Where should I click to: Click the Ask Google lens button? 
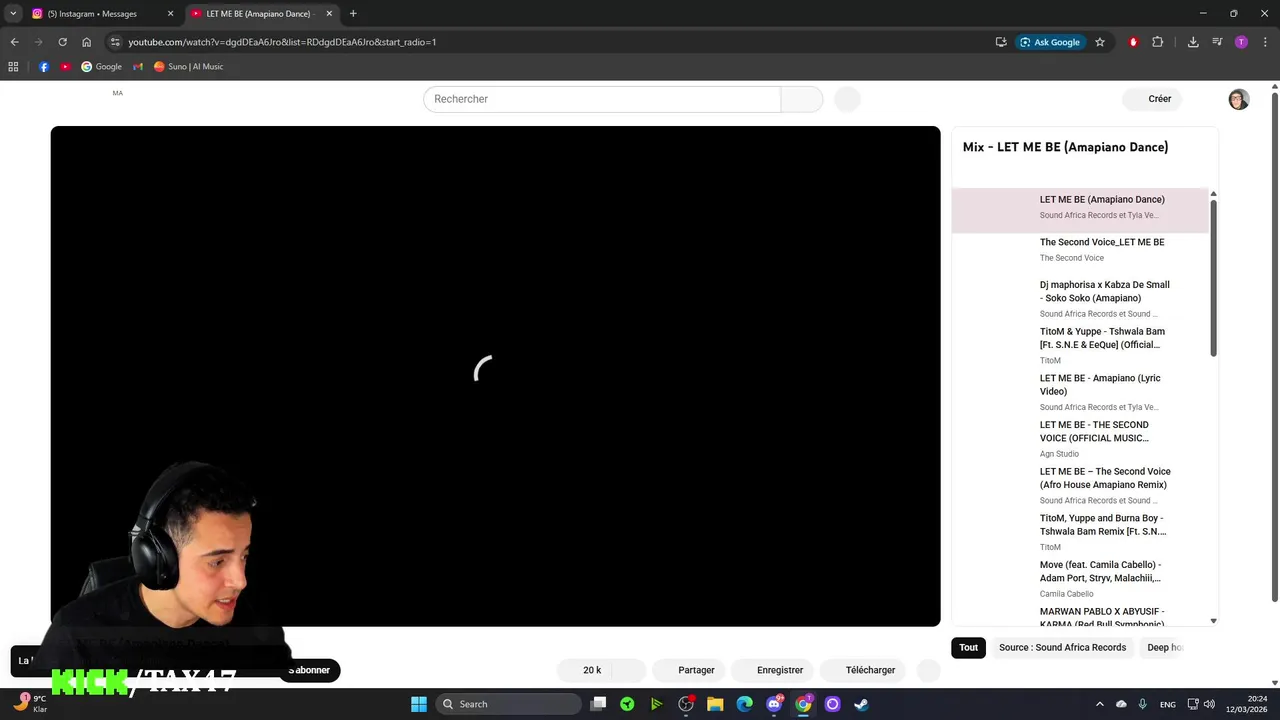point(1050,42)
